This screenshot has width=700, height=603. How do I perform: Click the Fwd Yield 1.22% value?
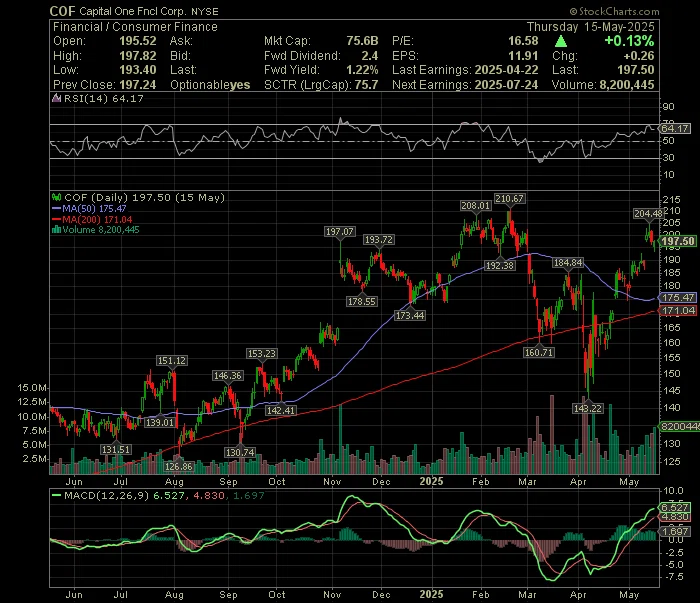362,70
